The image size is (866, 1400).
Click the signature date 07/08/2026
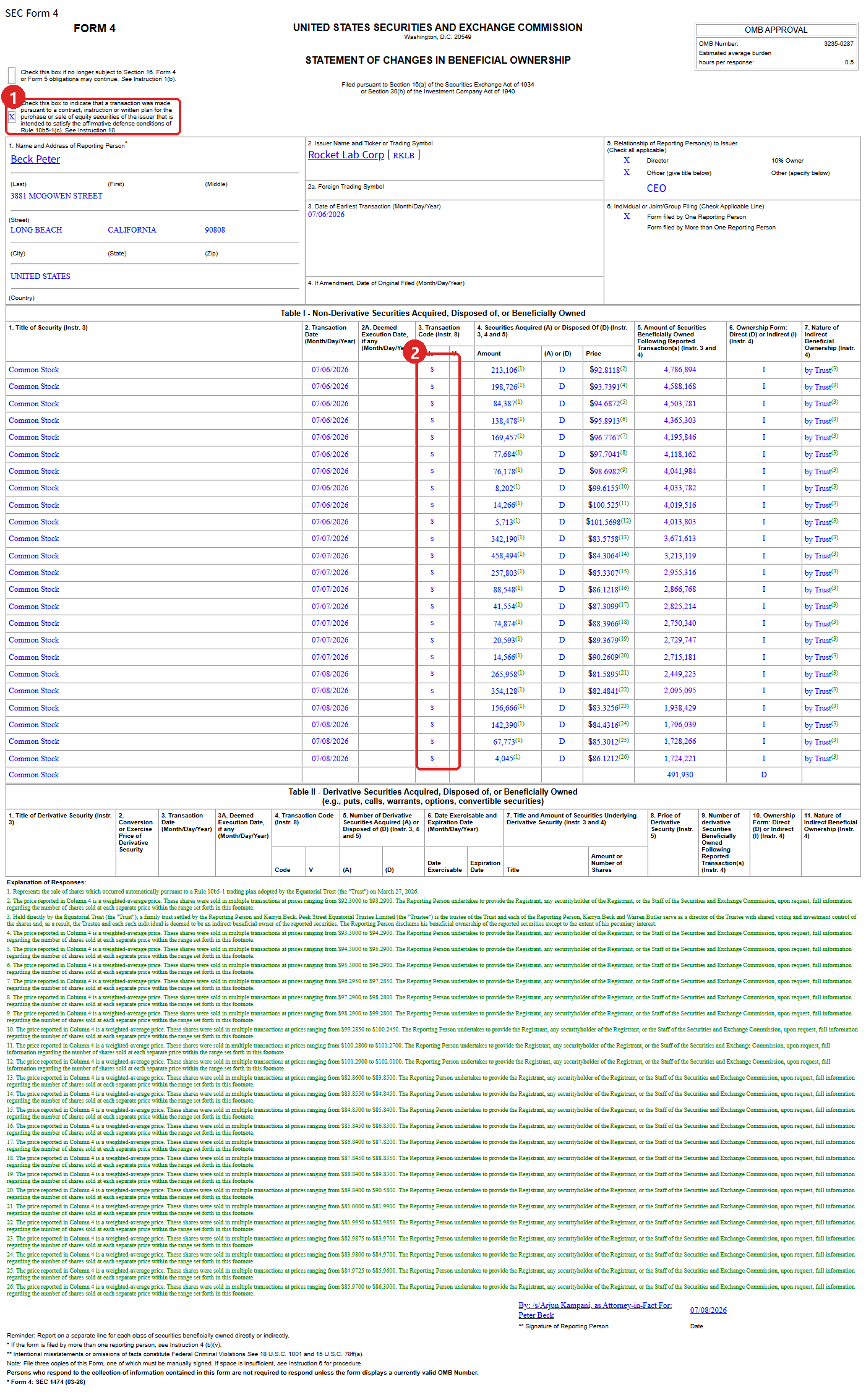(708, 1310)
